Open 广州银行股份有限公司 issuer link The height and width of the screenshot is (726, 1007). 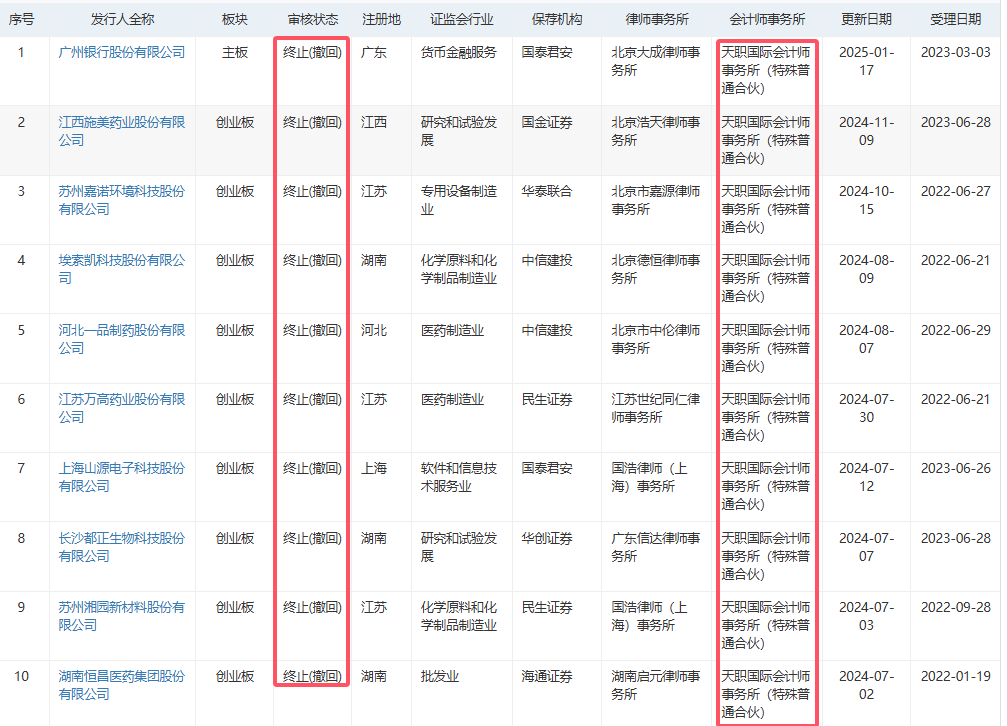click(121, 52)
